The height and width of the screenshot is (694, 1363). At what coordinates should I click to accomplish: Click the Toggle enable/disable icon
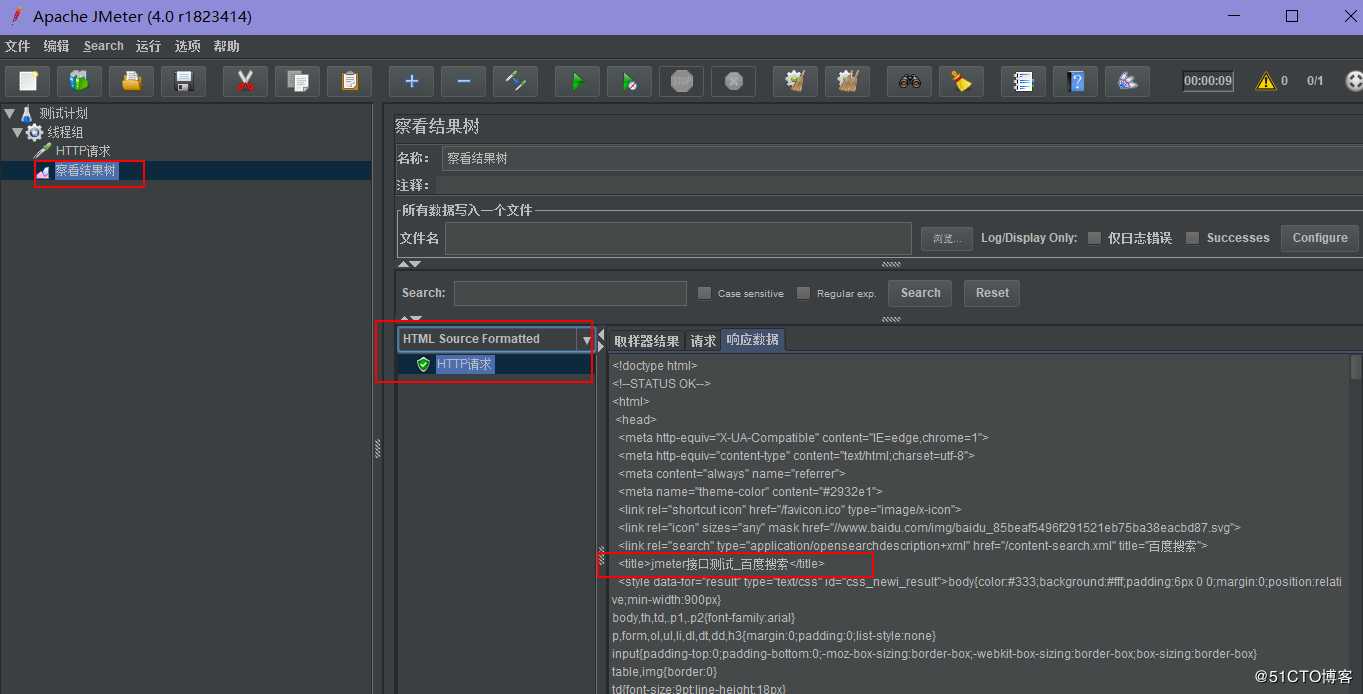pyautogui.click(x=515, y=81)
